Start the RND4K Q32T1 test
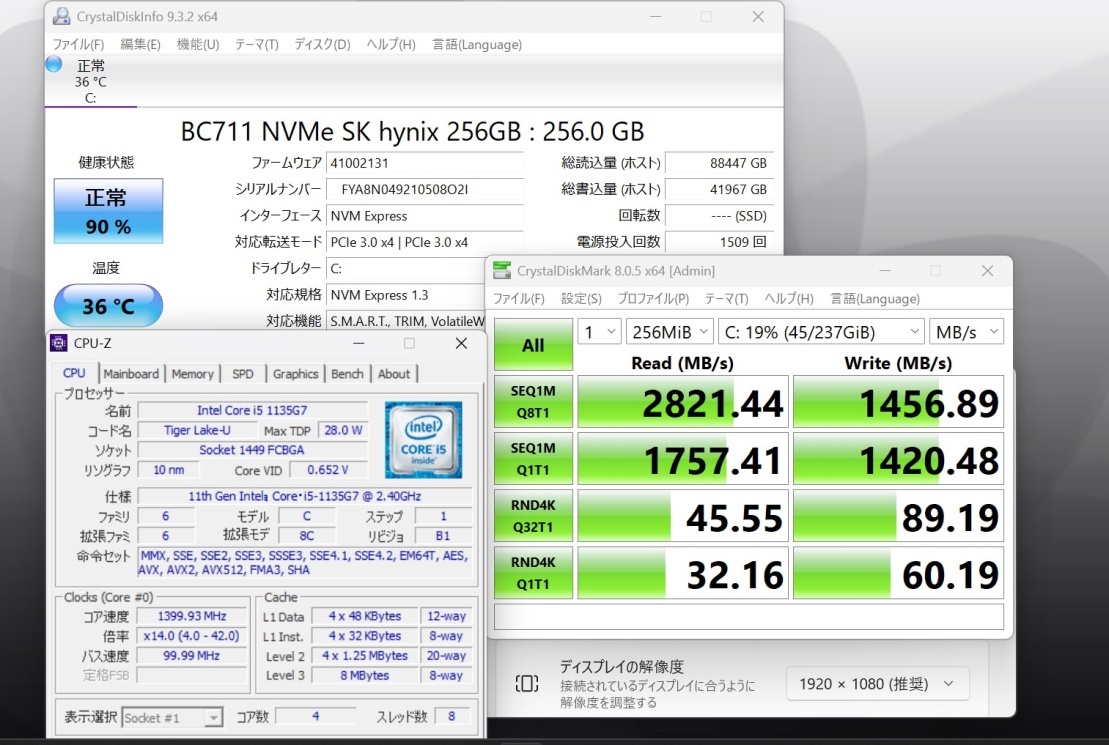The height and width of the screenshot is (745, 1109). point(533,516)
